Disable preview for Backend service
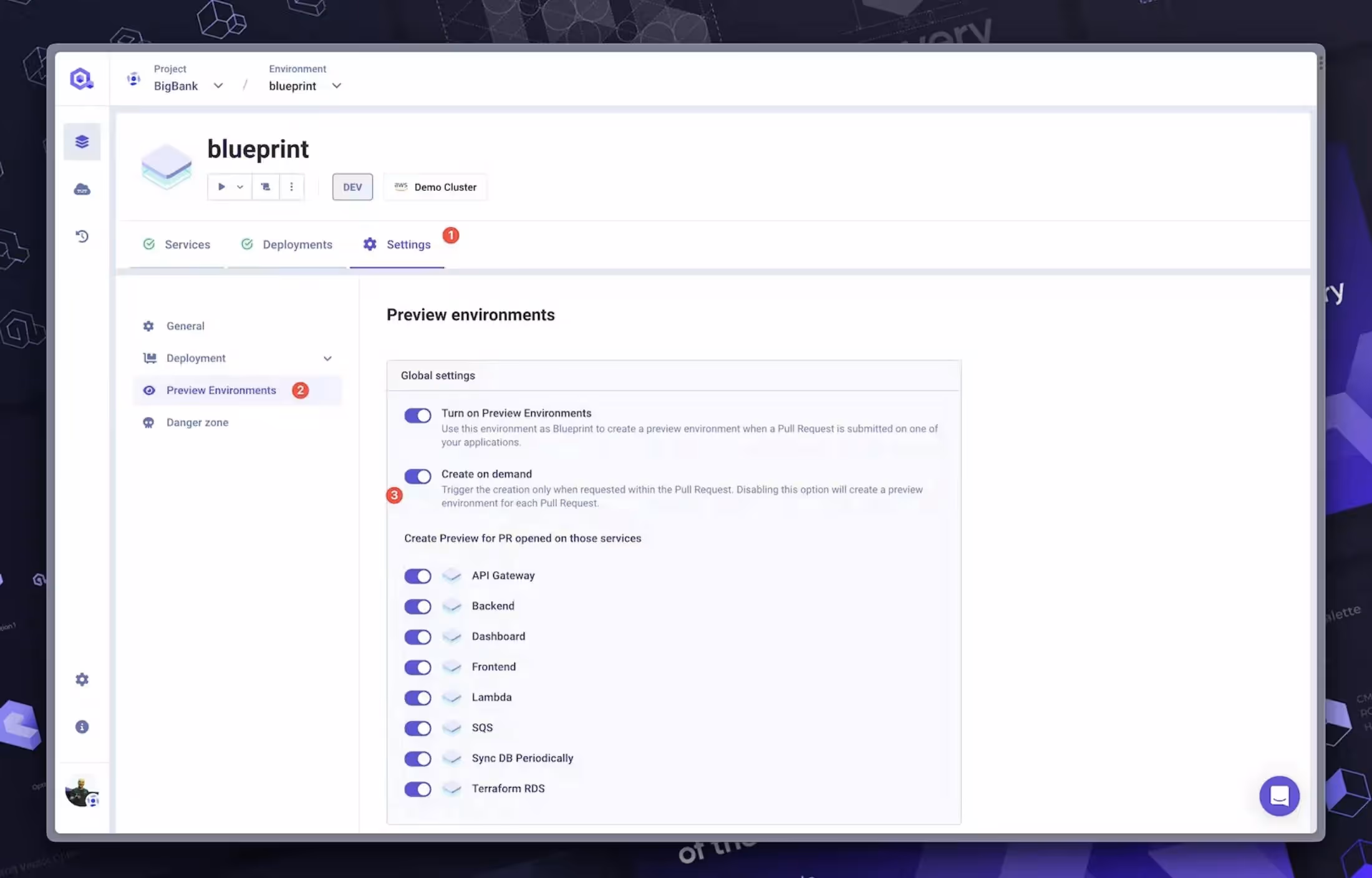Viewport: 1372px width, 878px height. tap(418, 606)
